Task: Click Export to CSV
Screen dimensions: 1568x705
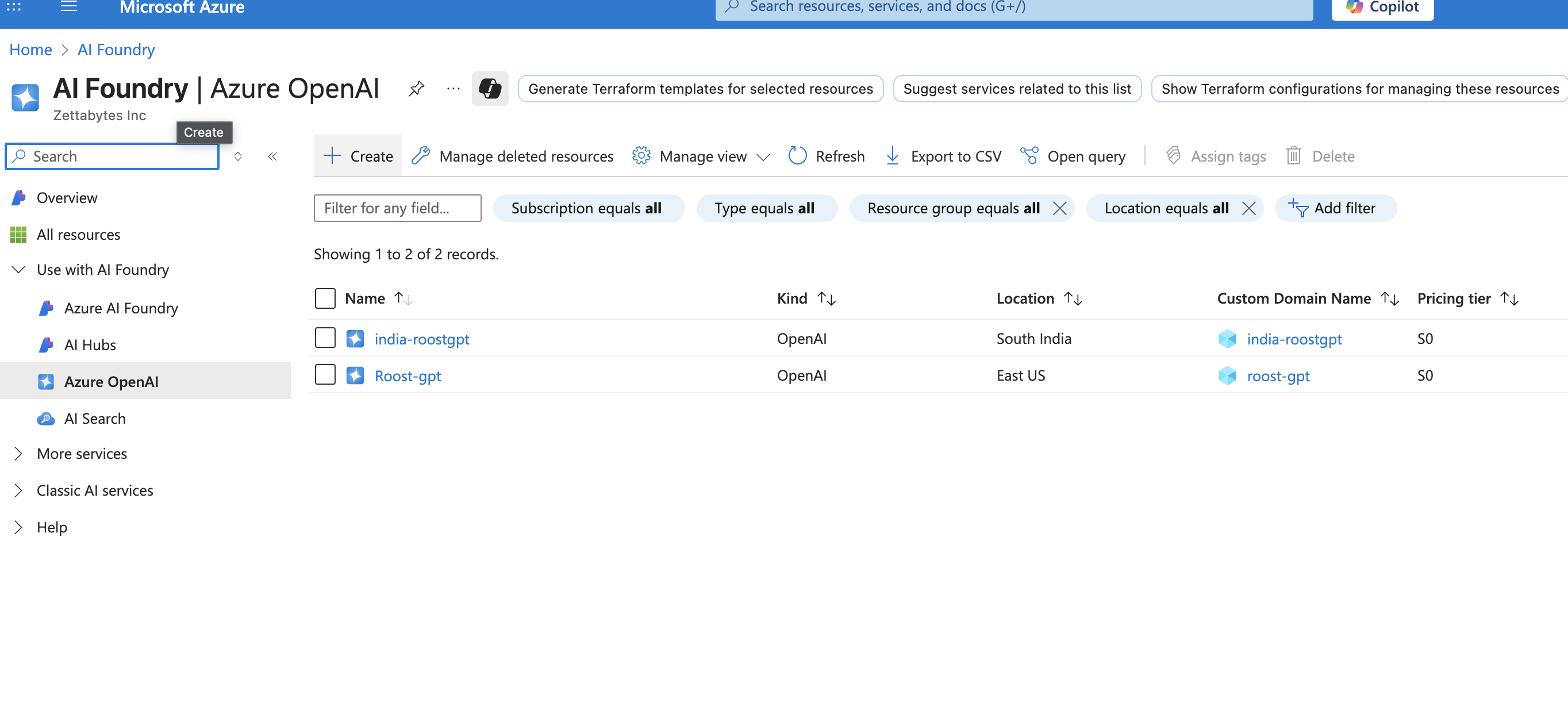Action: tap(943, 156)
